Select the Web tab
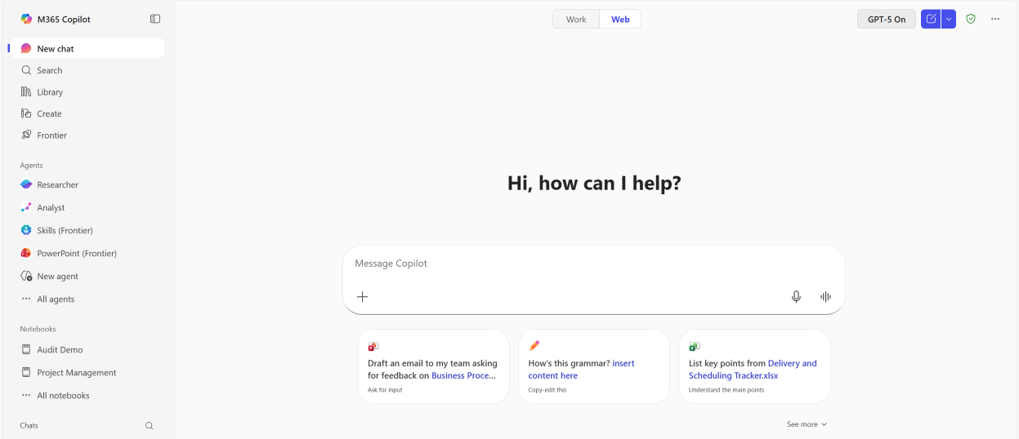This screenshot has height=439, width=1019. [620, 19]
